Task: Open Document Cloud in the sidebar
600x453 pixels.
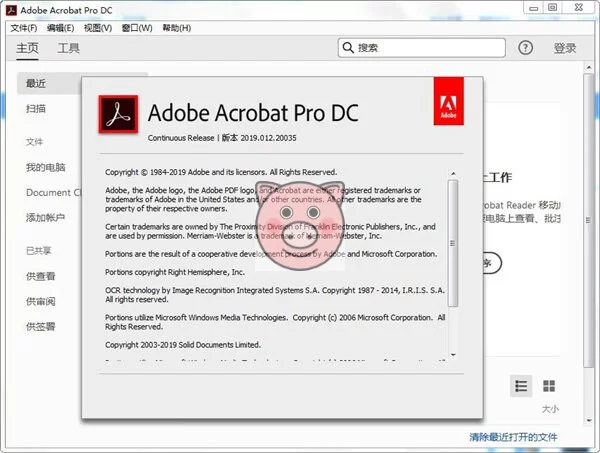Action: pos(54,192)
